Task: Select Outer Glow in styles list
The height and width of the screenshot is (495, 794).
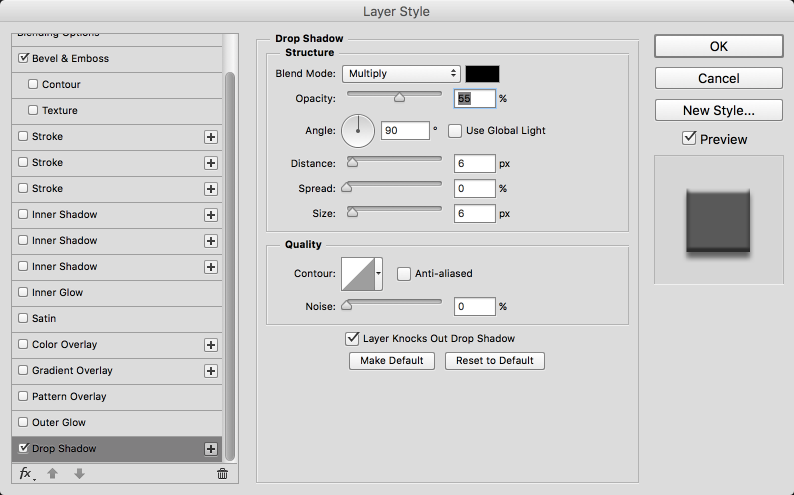Action: click(x=59, y=423)
